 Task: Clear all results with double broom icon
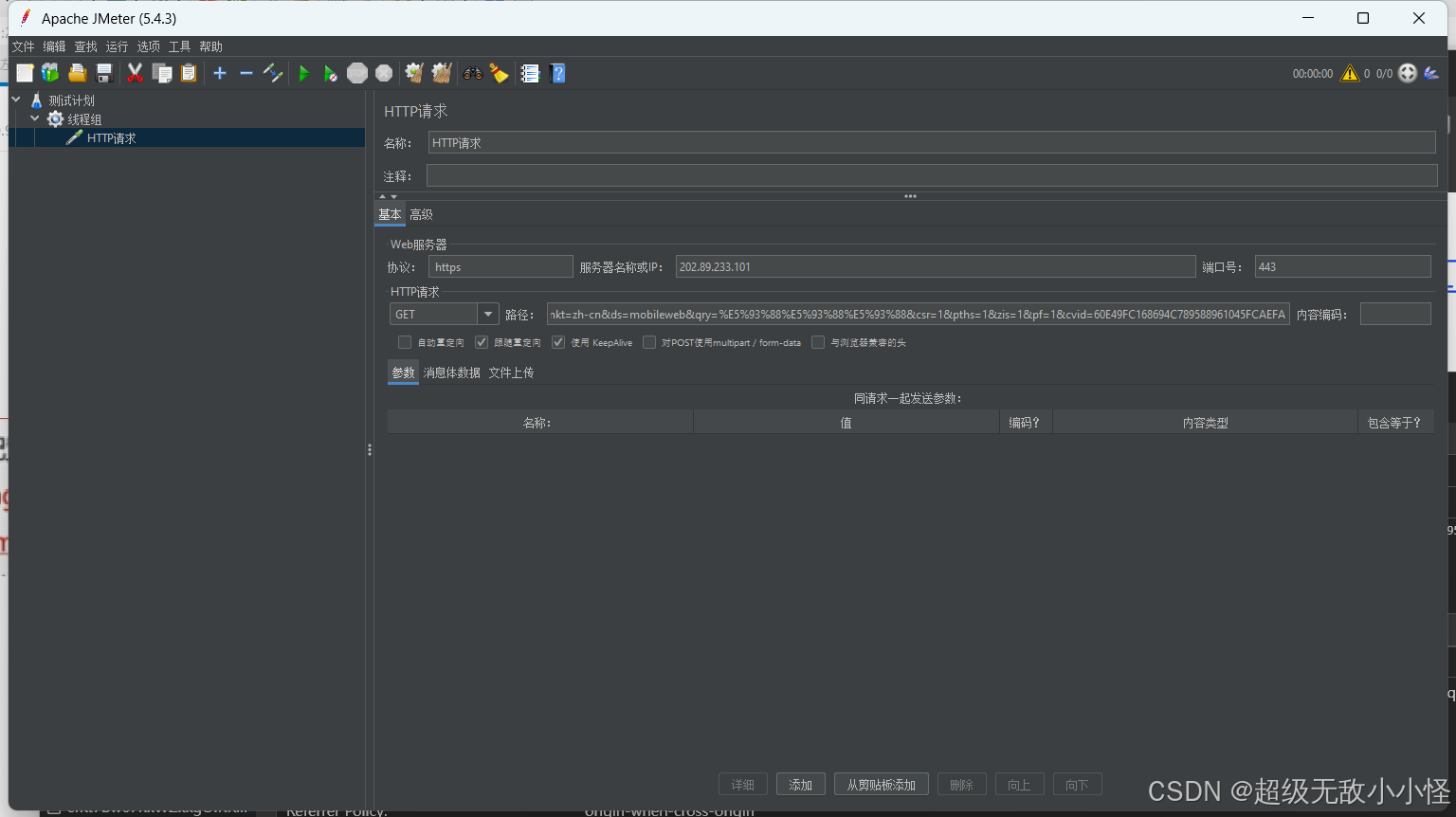coord(442,73)
